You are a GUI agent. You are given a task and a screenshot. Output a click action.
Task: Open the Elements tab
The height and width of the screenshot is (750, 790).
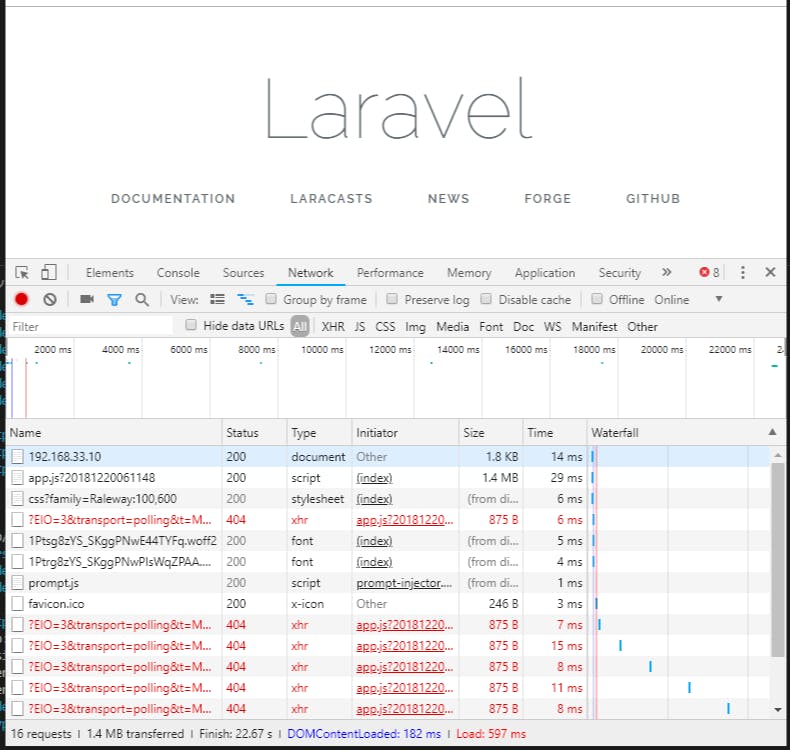point(110,272)
